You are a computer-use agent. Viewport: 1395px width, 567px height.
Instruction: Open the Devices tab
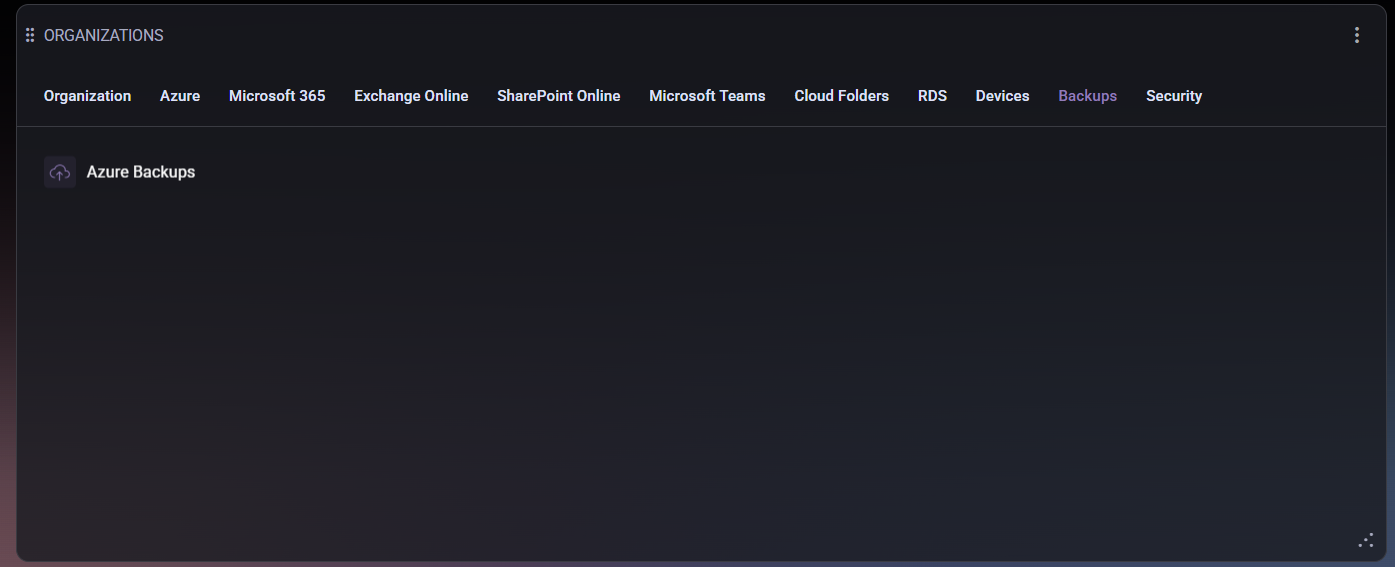click(x=1002, y=96)
